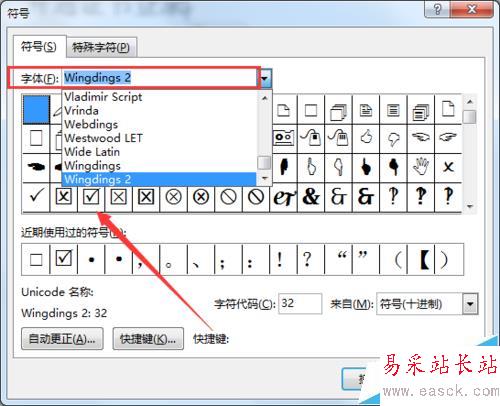Viewport: 500px width, 406px height.
Task: Select the bold ampersand symbol
Action: 311,197
